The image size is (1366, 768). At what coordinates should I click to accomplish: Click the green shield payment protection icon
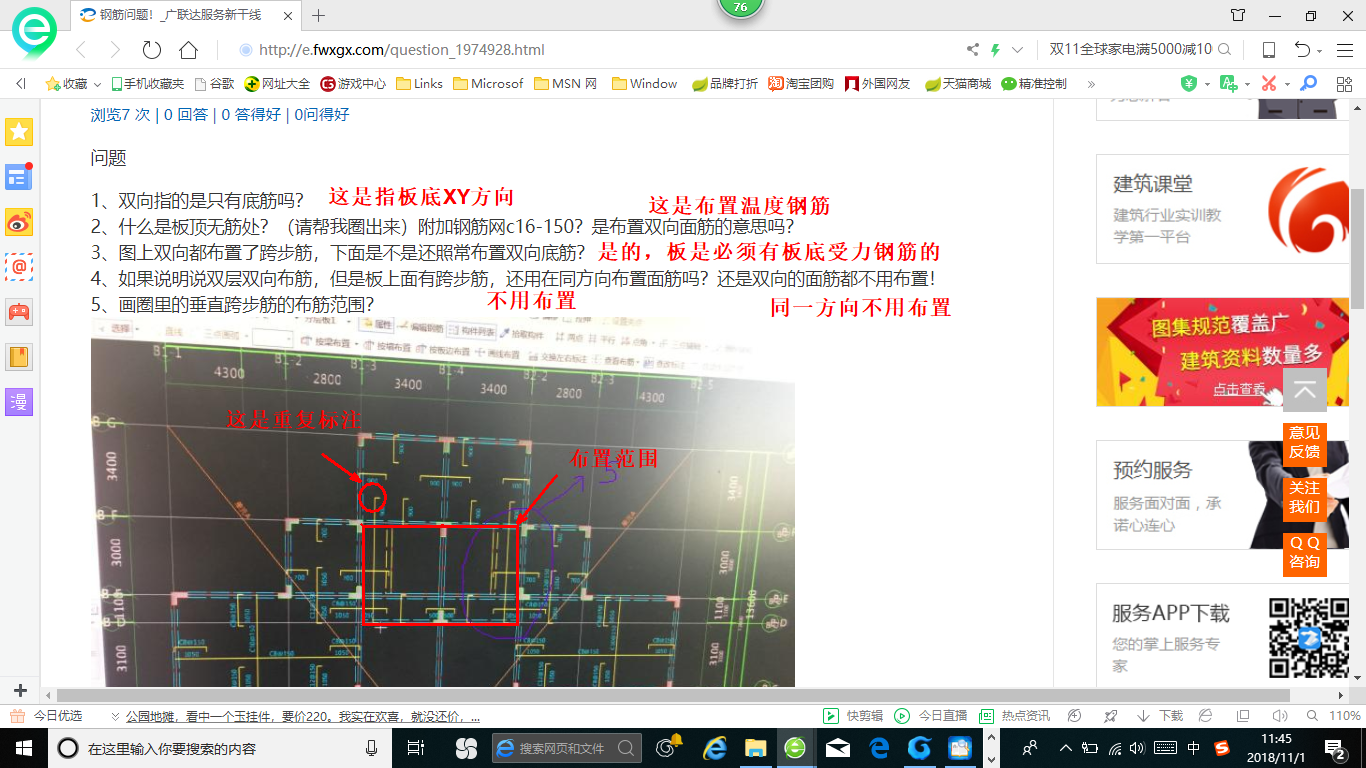pyautogui.click(x=1189, y=84)
